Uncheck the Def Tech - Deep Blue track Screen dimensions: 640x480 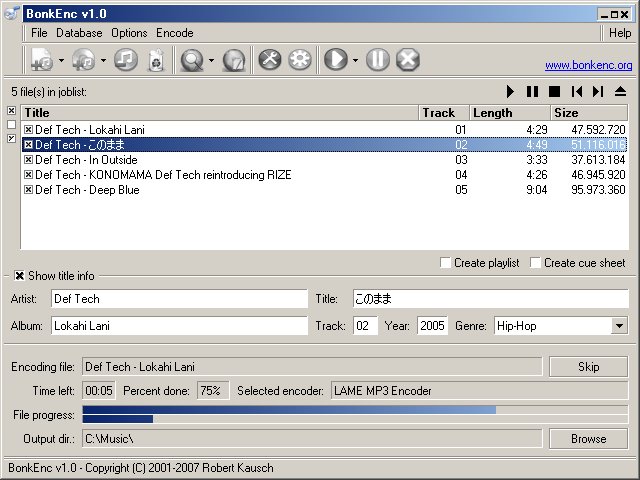pos(28,190)
